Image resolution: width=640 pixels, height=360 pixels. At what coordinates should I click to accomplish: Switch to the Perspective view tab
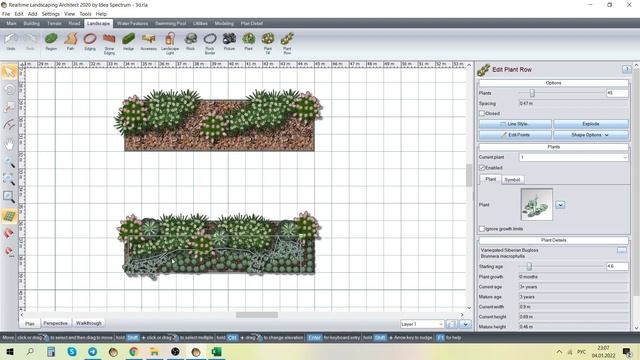[x=56, y=323]
